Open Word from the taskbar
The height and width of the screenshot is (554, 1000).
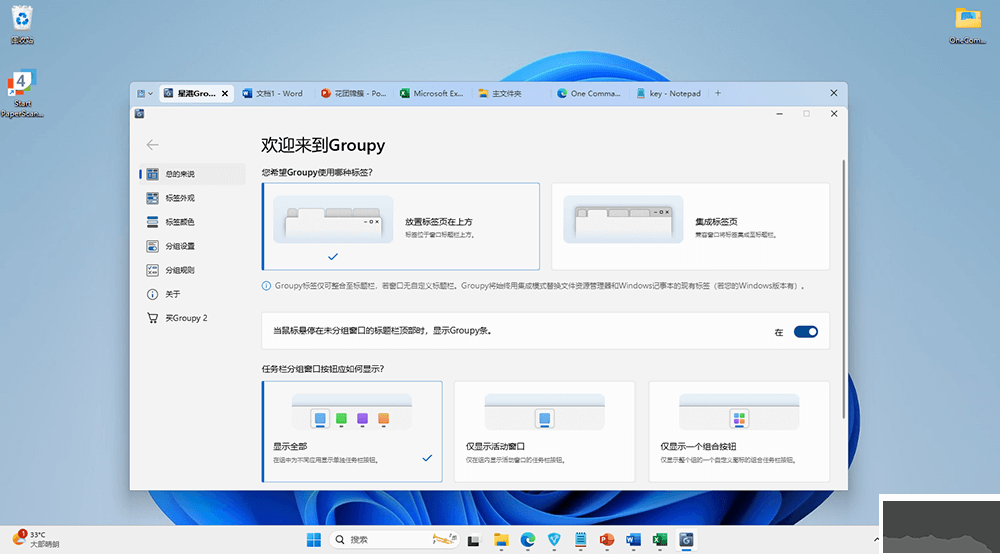[x=633, y=541]
